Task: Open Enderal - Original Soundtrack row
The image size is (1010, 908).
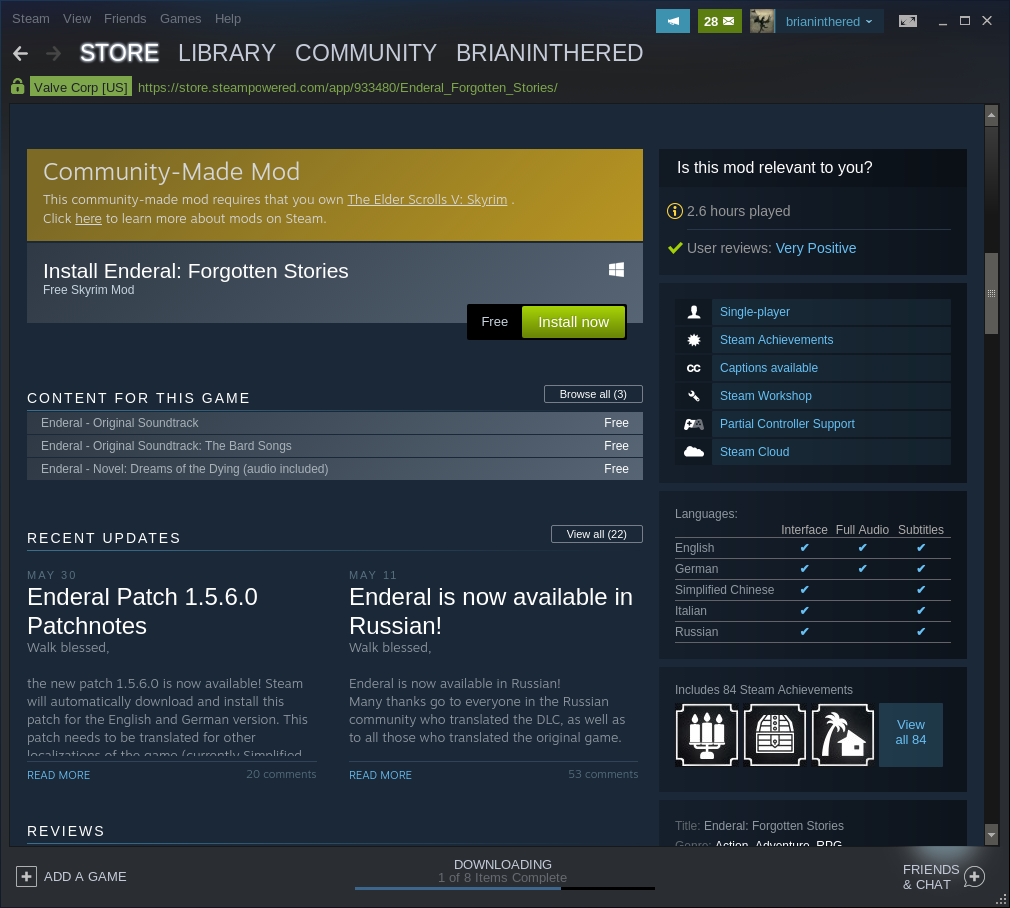Action: coord(335,423)
